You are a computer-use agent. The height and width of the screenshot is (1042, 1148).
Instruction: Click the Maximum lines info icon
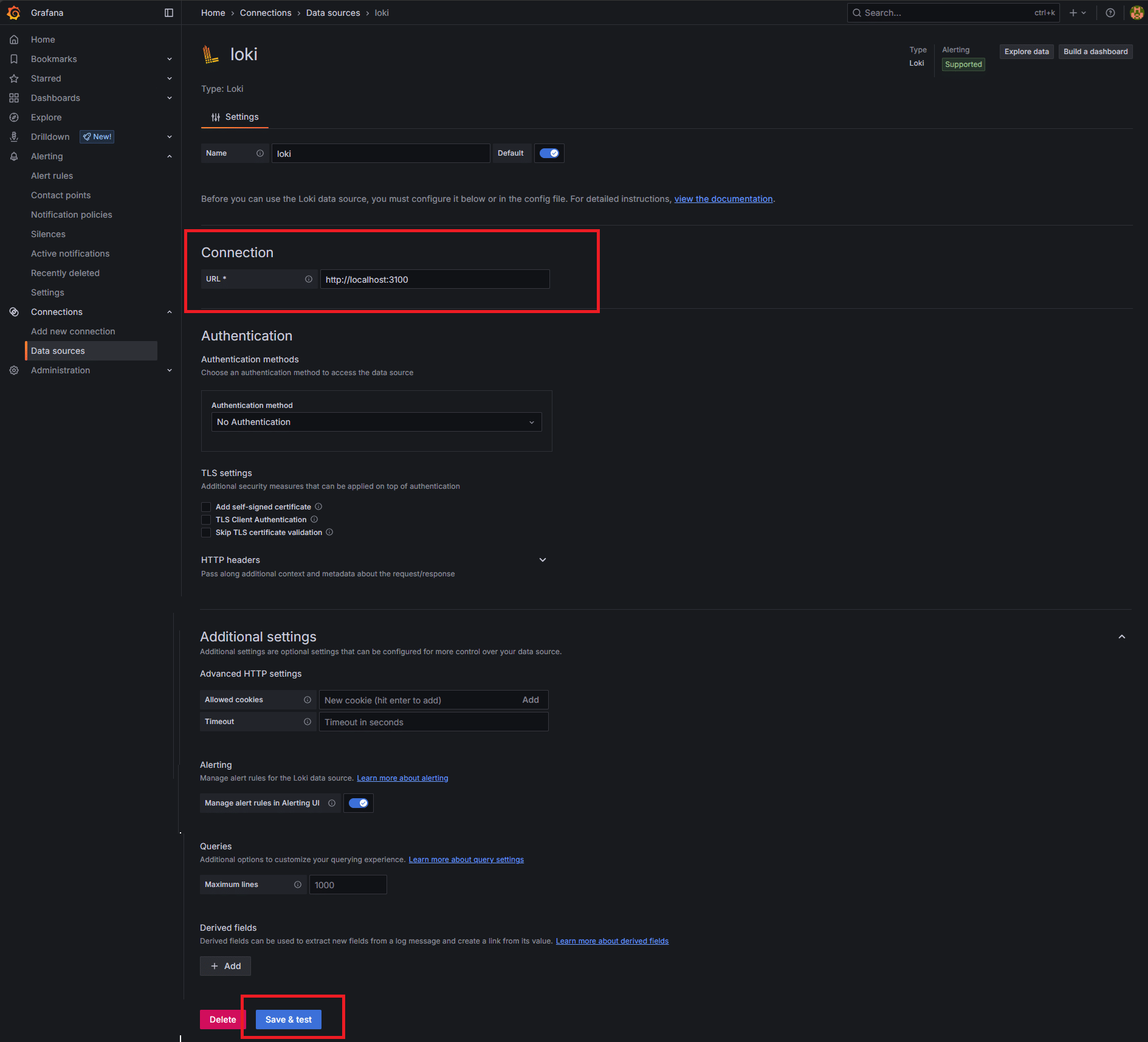point(298,885)
